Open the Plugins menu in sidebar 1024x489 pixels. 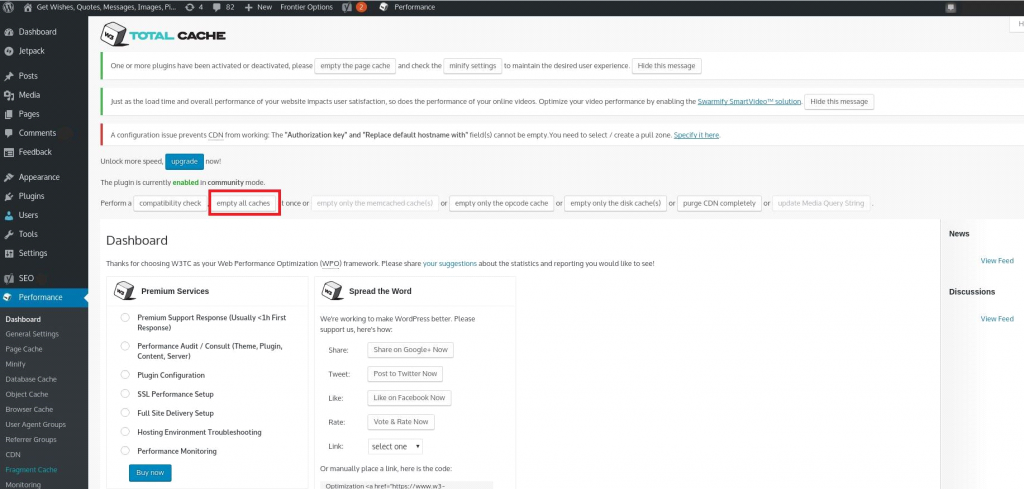(31, 196)
